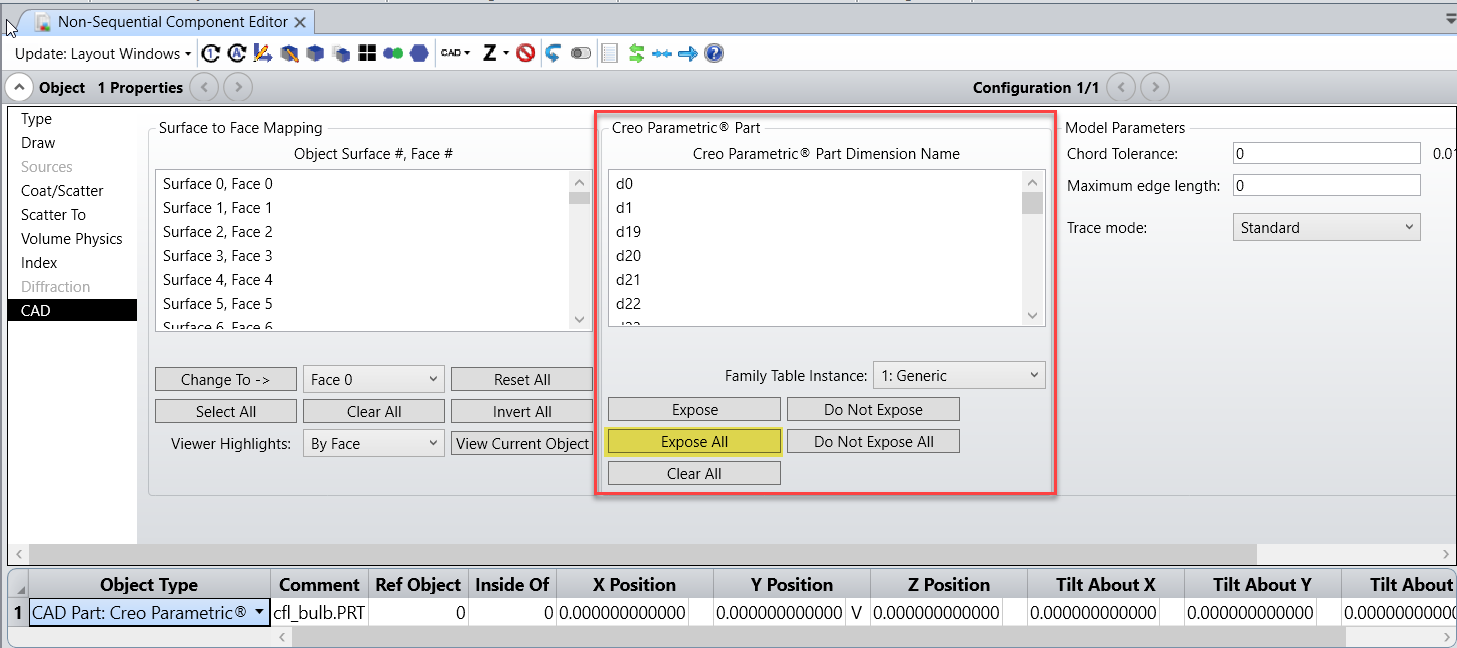The height and width of the screenshot is (648, 1457).
Task: Click the Invert All button
Action: click(522, 412)
